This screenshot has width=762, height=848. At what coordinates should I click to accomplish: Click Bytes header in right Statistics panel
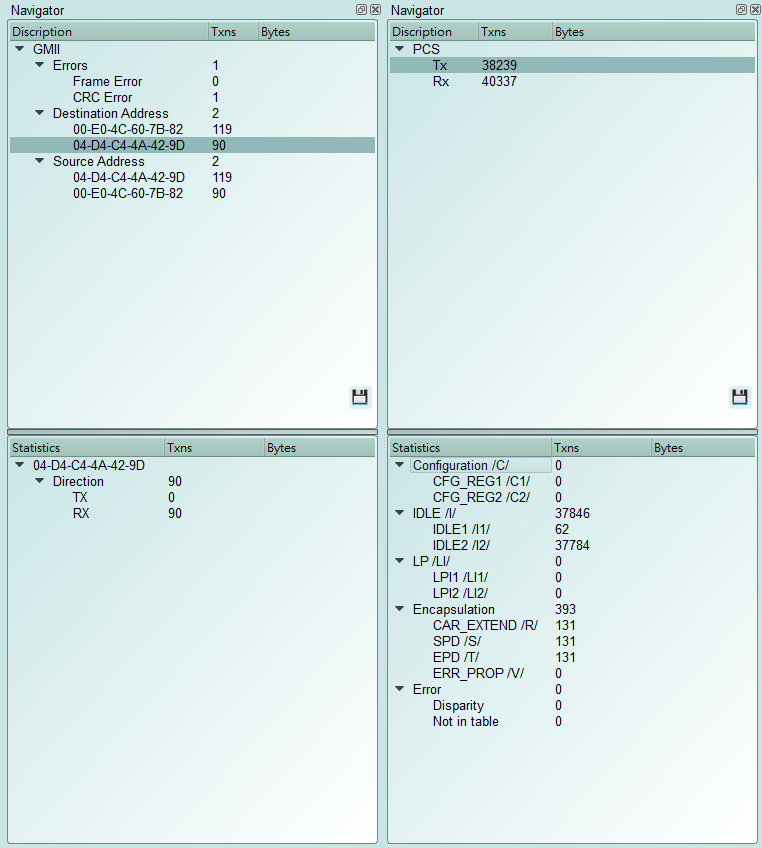pyautogui.click(x=703, y=448)
